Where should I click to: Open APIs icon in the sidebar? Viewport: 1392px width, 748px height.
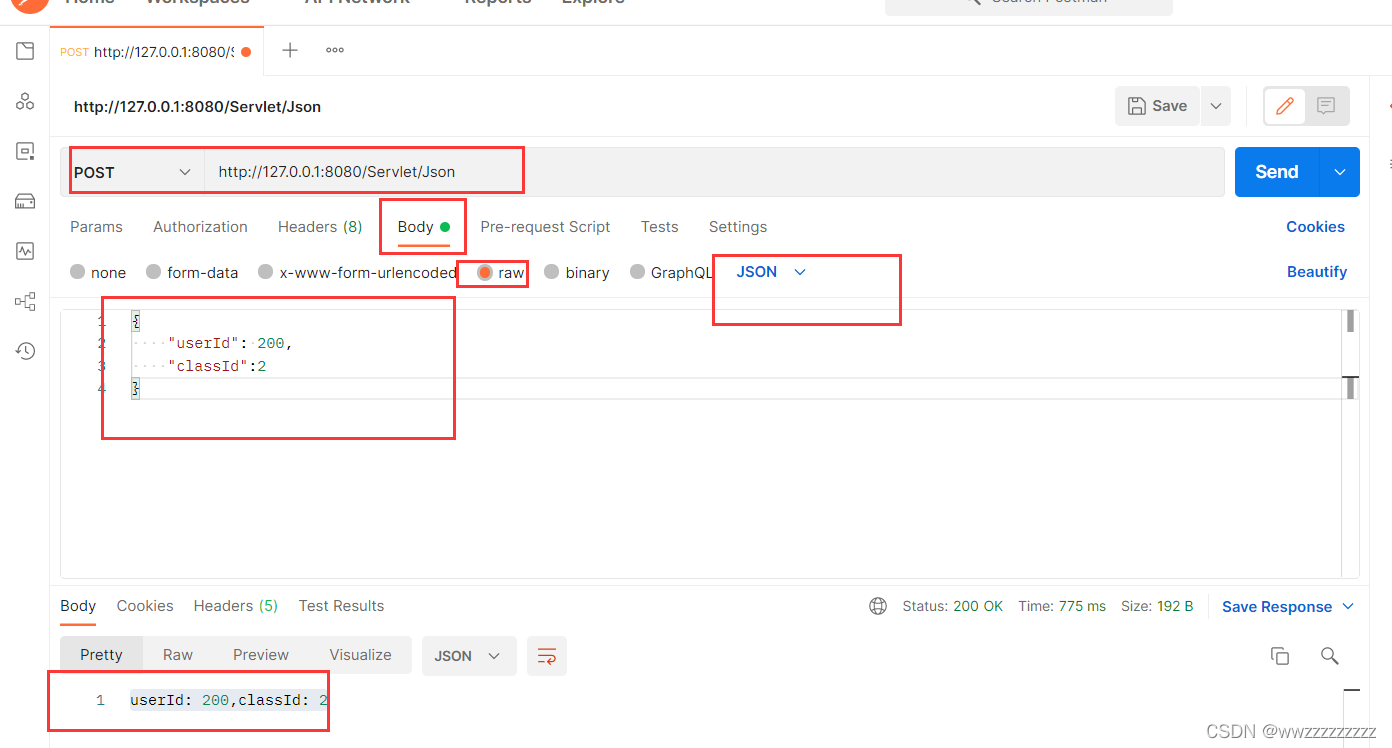point(25,101)
